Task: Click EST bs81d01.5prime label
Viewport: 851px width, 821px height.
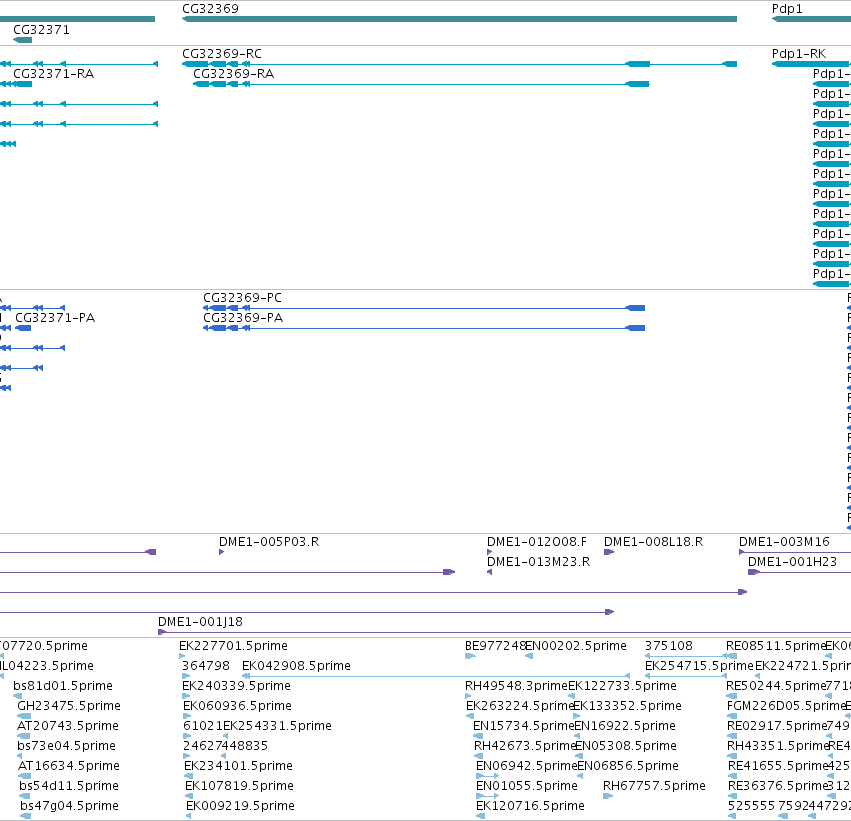Action: tap(63, 686)
